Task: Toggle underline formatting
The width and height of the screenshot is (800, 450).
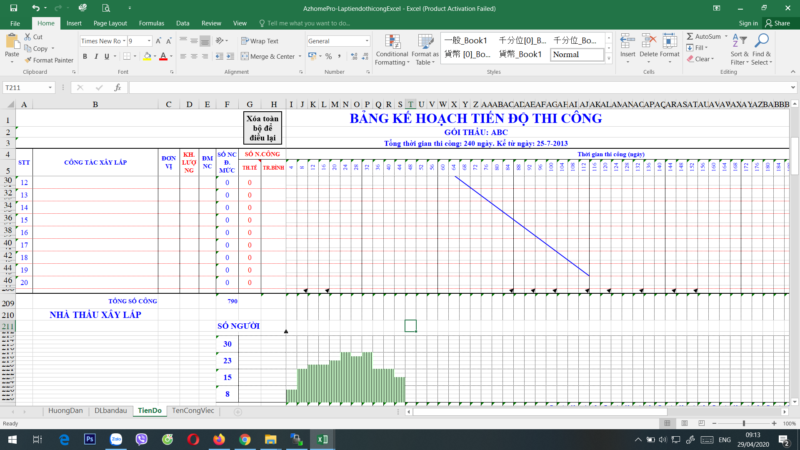Action: 107,56
